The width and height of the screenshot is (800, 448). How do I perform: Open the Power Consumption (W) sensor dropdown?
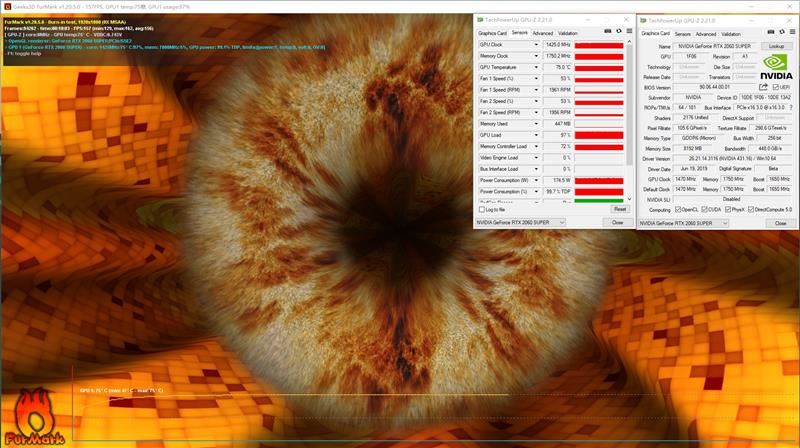[x=536, y=181]
